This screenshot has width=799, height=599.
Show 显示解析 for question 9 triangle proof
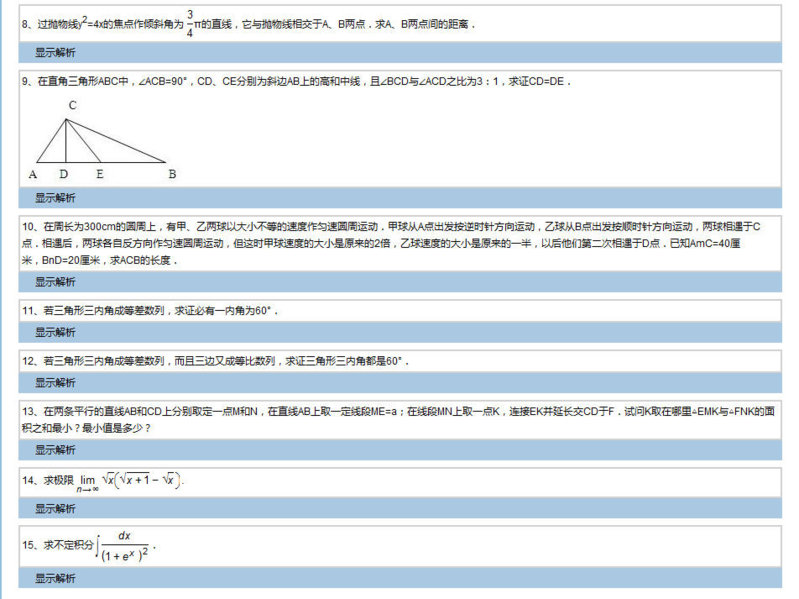coord(55,197)
